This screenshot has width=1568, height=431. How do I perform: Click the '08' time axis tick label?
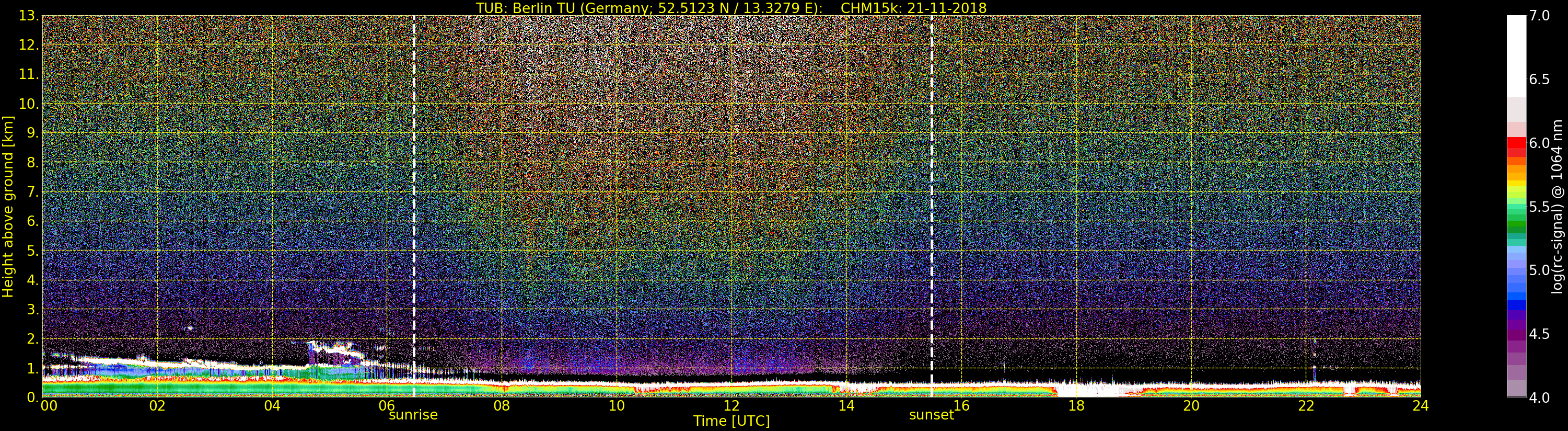pos(502,405)
